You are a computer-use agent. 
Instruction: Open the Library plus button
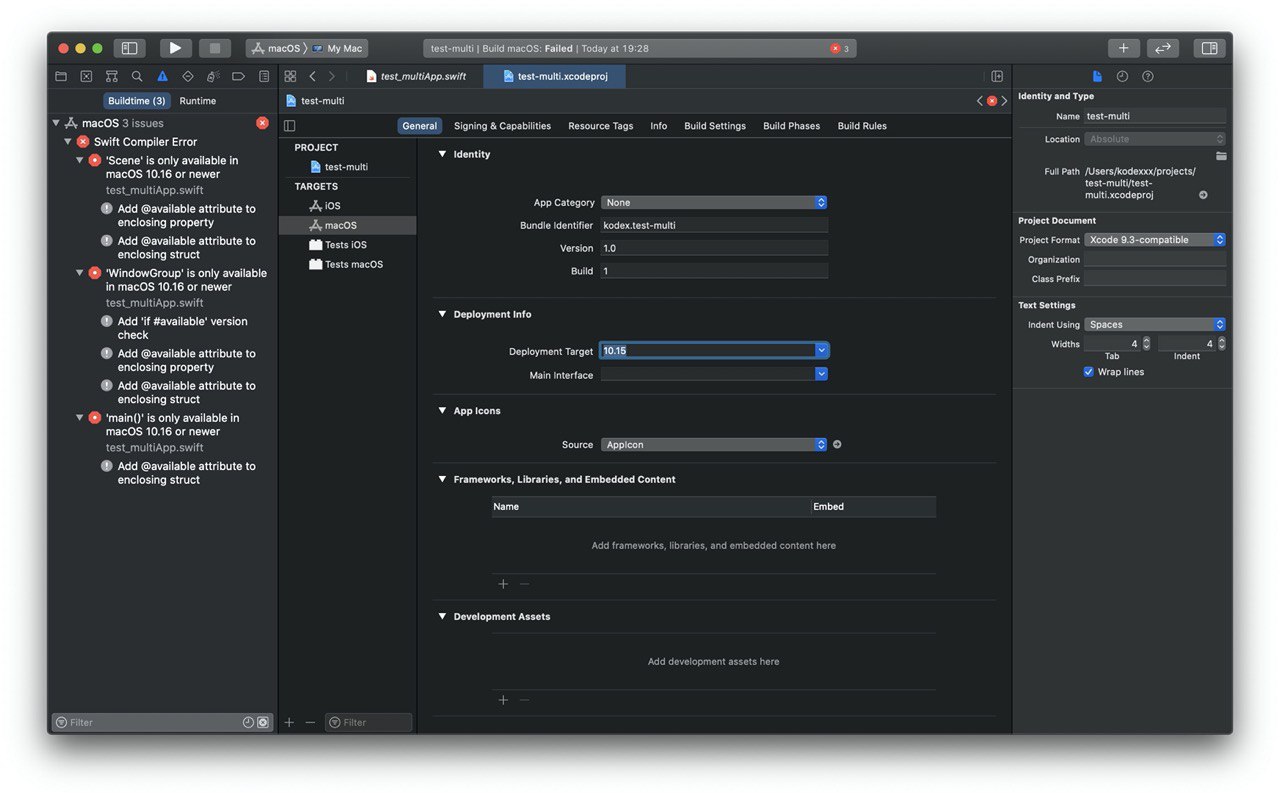pyautogui.click(x=1123, y=48)
